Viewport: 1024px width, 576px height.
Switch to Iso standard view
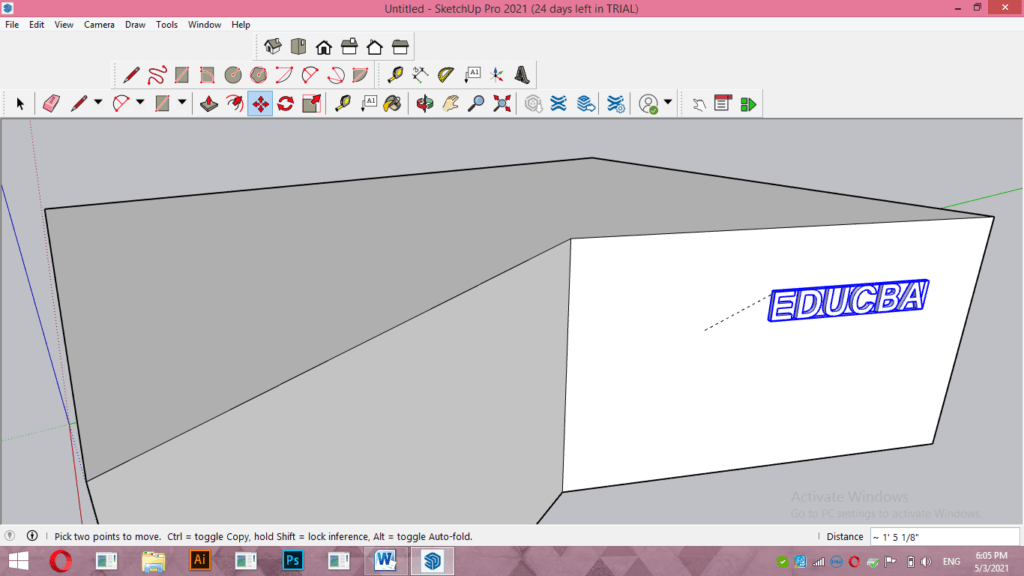[273, 45]
